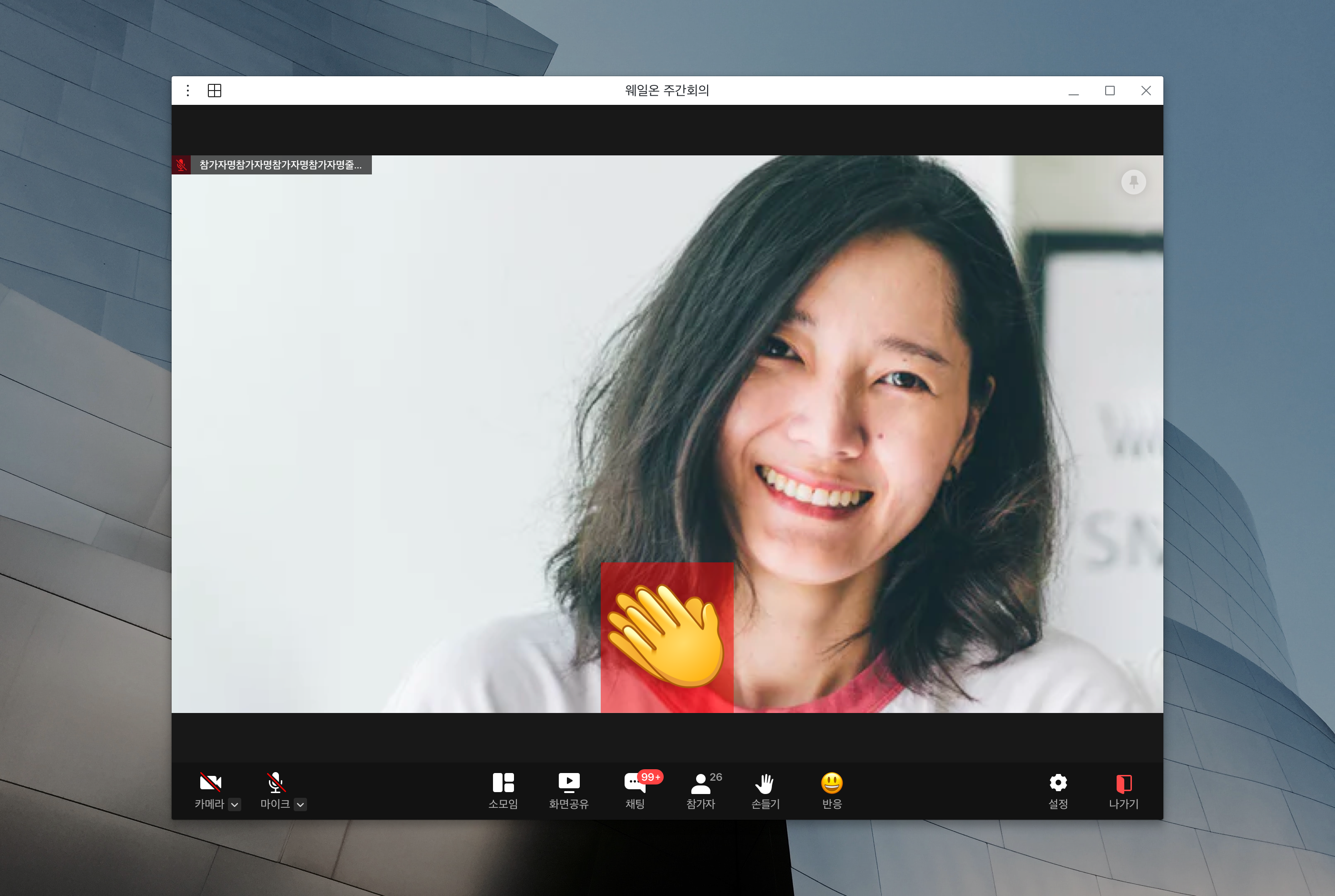Close the meeting window
Screen dimensions: 1335x896
1146,90
